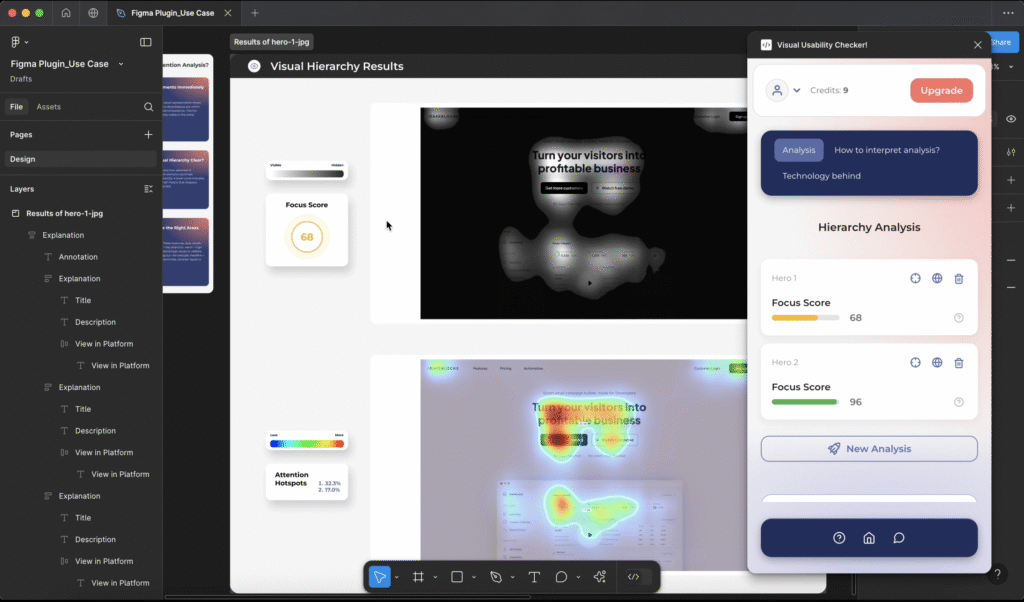The width and height of the screenshot is (1024, 602).
Task: Select the Pen tool
Action: 496,577
